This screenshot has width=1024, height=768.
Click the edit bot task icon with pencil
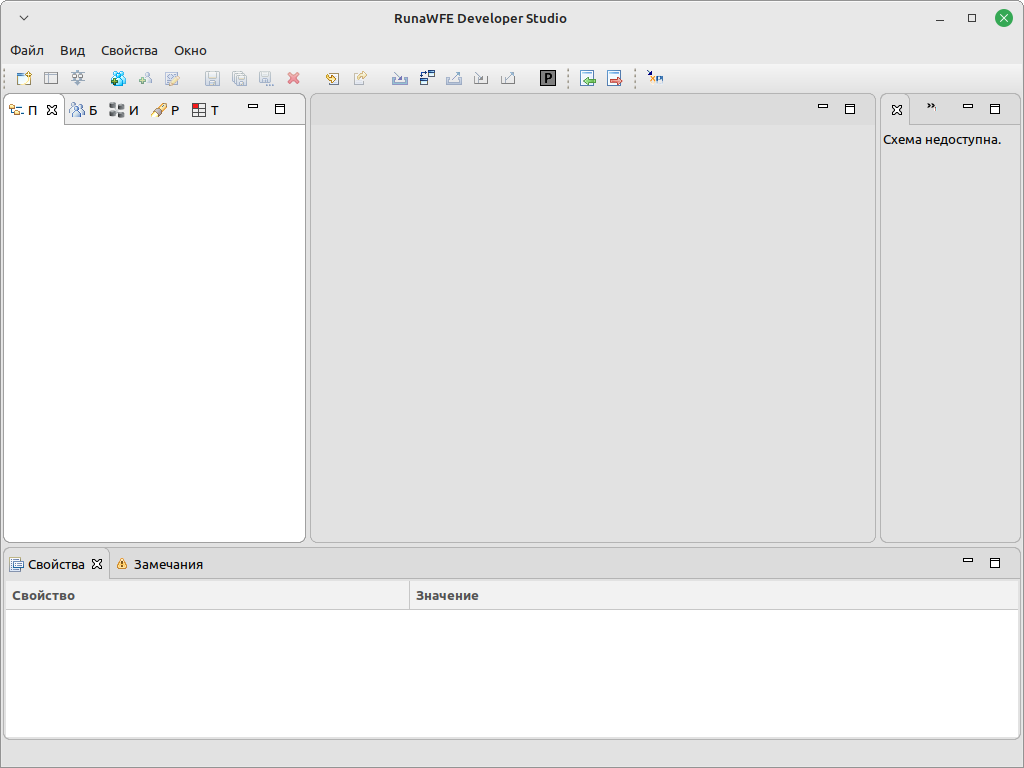click(172, 78)
